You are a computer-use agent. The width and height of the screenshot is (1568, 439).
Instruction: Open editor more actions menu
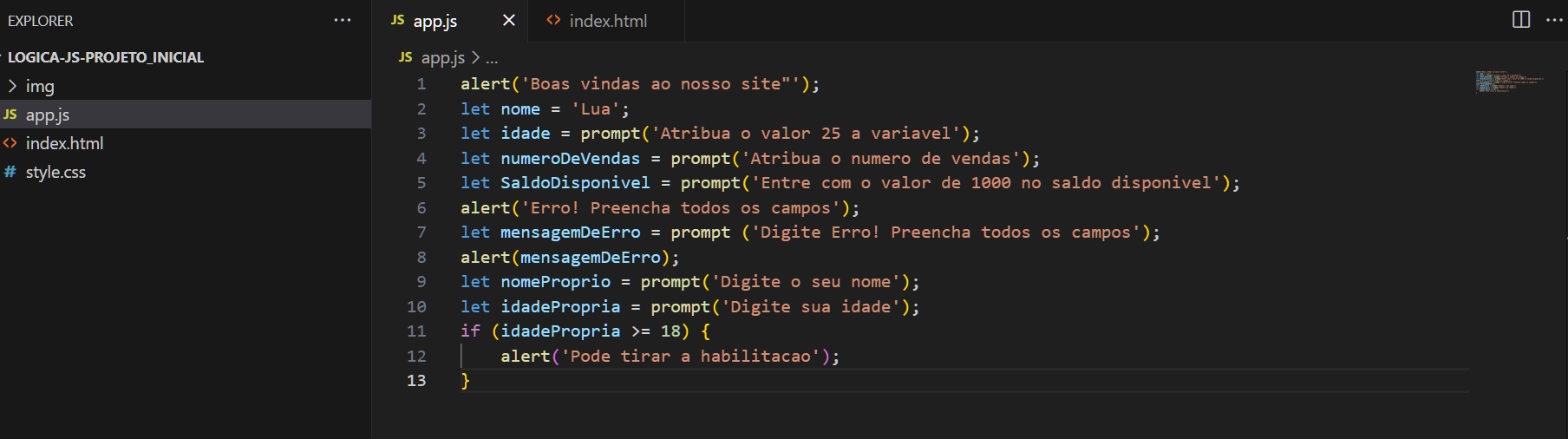click(x=1554, y=20)
